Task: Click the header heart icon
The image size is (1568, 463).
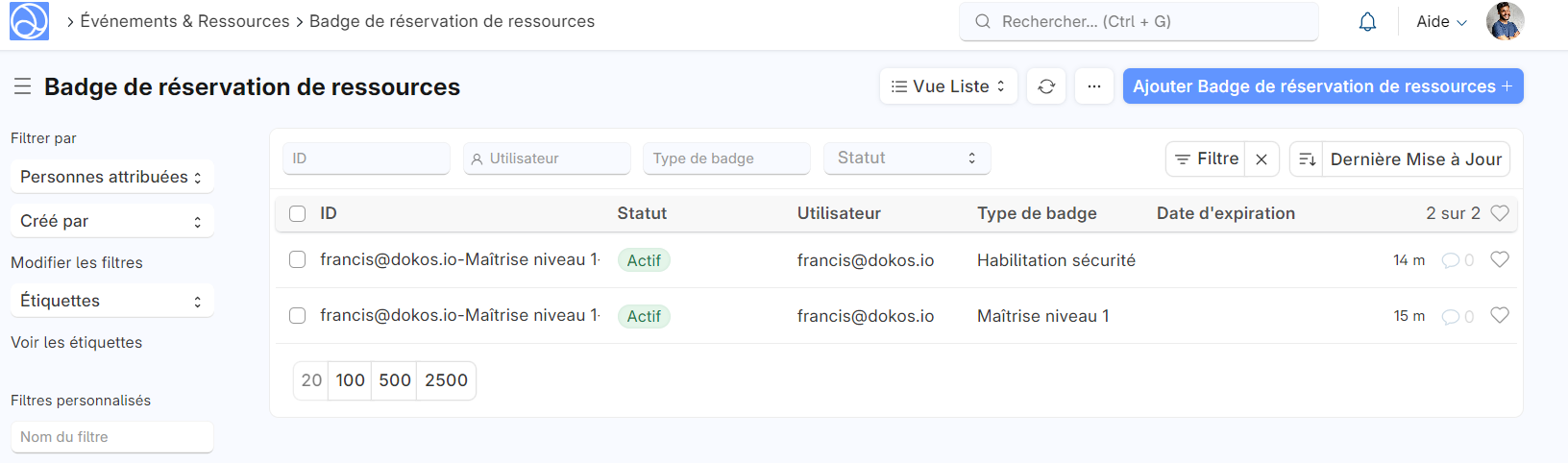Action: 1500,213
